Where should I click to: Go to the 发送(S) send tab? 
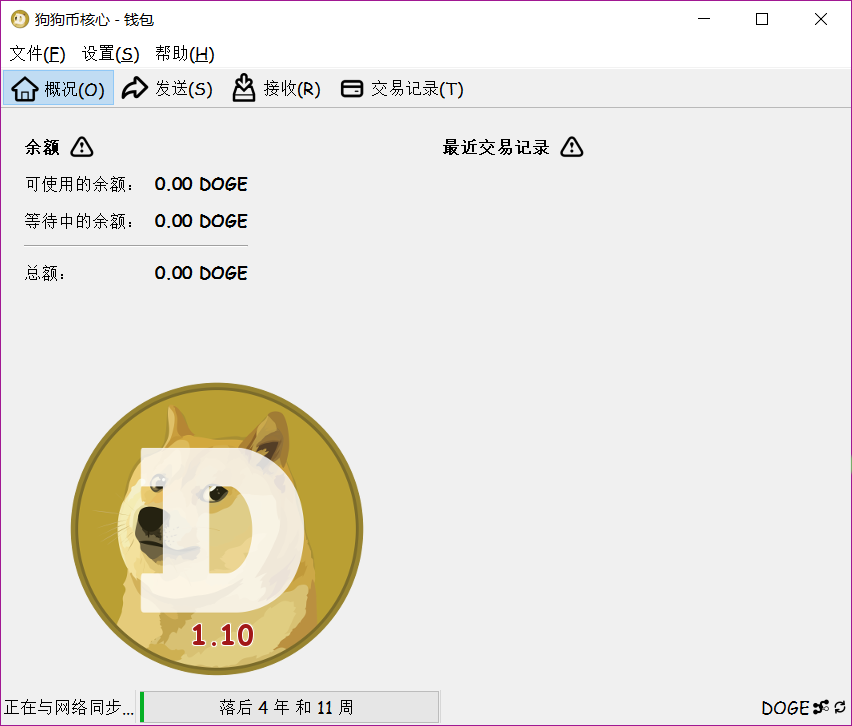click(x=167, y=88)
